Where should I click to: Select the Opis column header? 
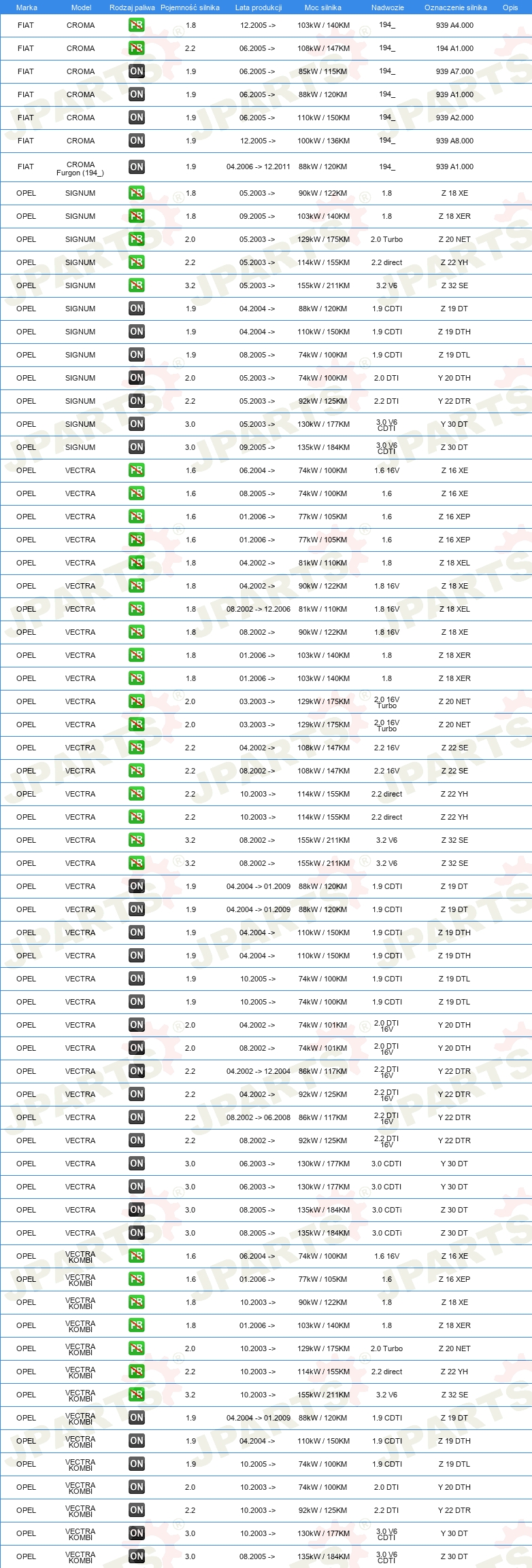[510, 7]
